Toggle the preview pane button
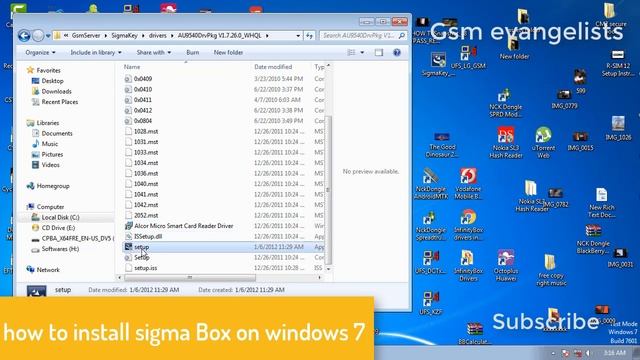The width and height of the screenshot is (640, 360). click(x=379, y=53)
